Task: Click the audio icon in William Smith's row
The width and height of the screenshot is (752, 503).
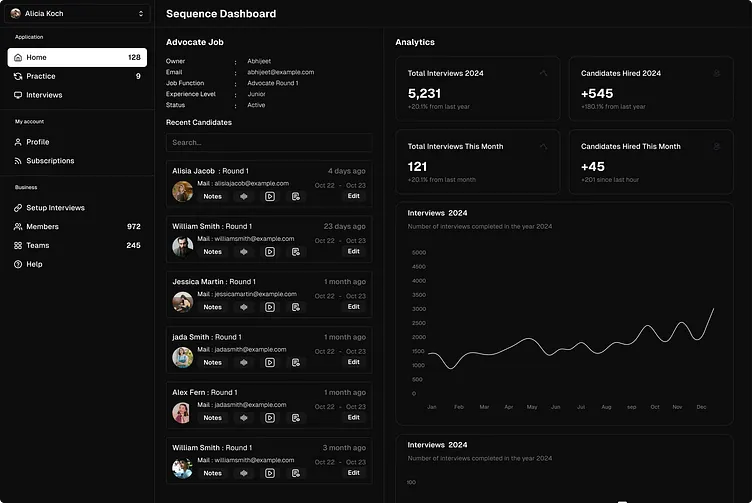Action: tap(244, 252)
